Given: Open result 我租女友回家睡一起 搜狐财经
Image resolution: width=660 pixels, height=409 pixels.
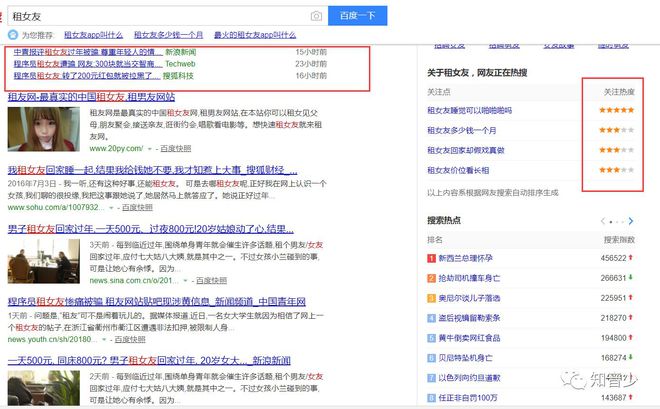Looking at the screenshot, I should (152, 170).
